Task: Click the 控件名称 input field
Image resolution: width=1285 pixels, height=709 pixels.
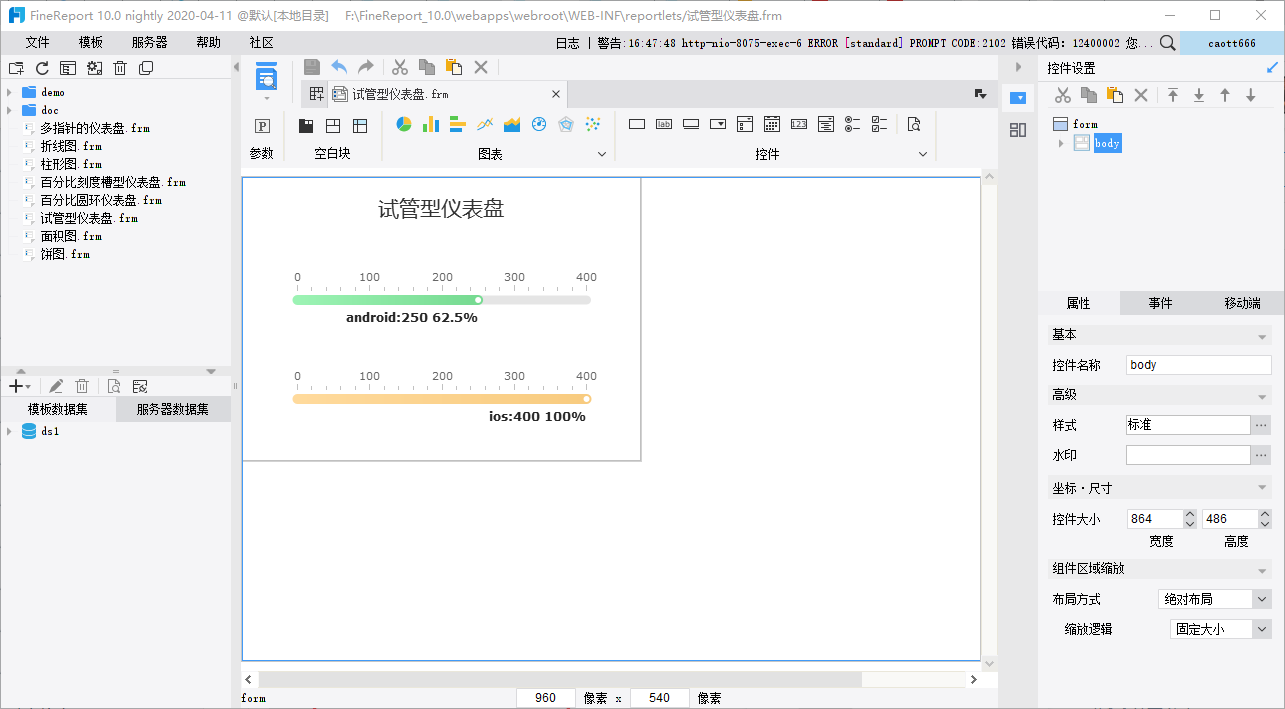Action: (1198, 365)
